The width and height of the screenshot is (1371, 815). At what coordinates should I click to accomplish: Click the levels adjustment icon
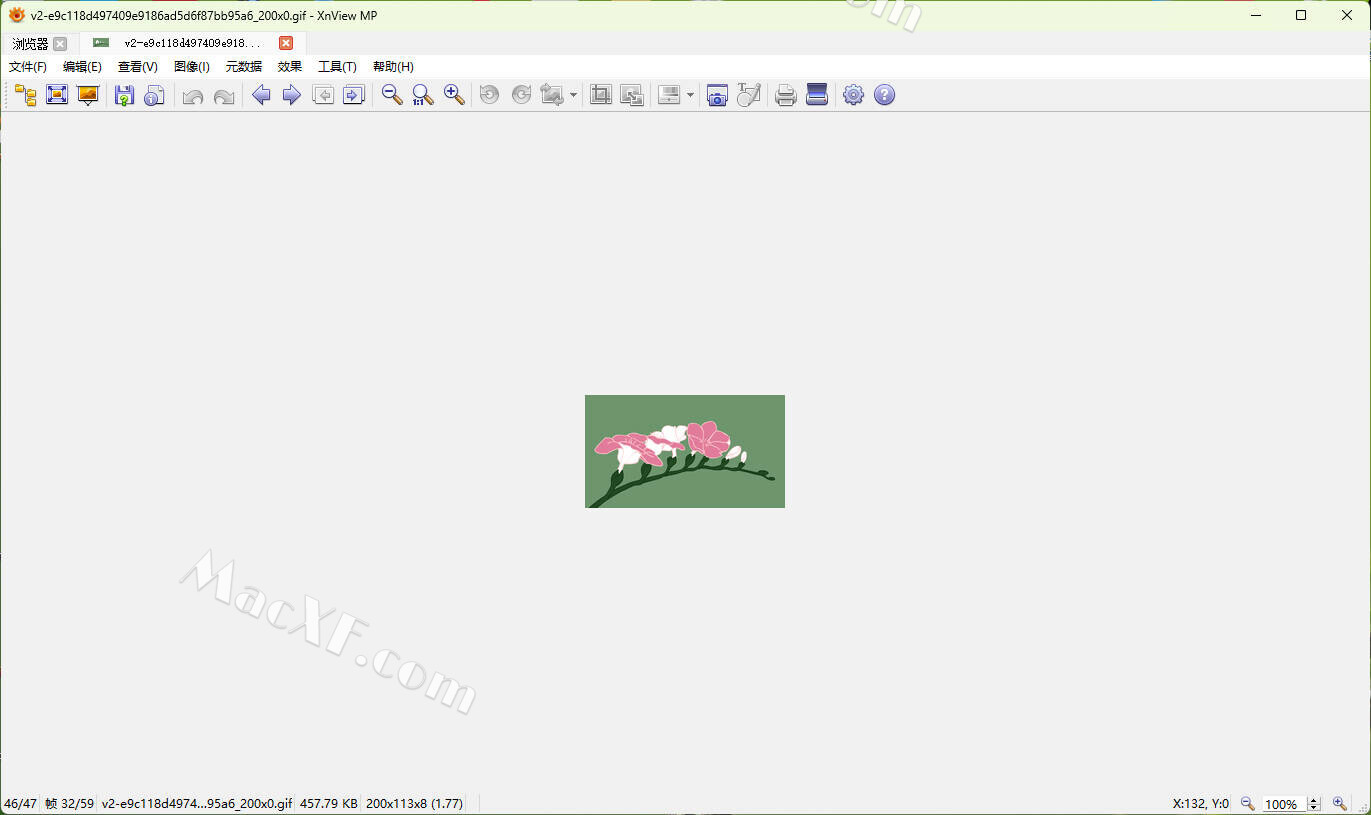point(670,95)
